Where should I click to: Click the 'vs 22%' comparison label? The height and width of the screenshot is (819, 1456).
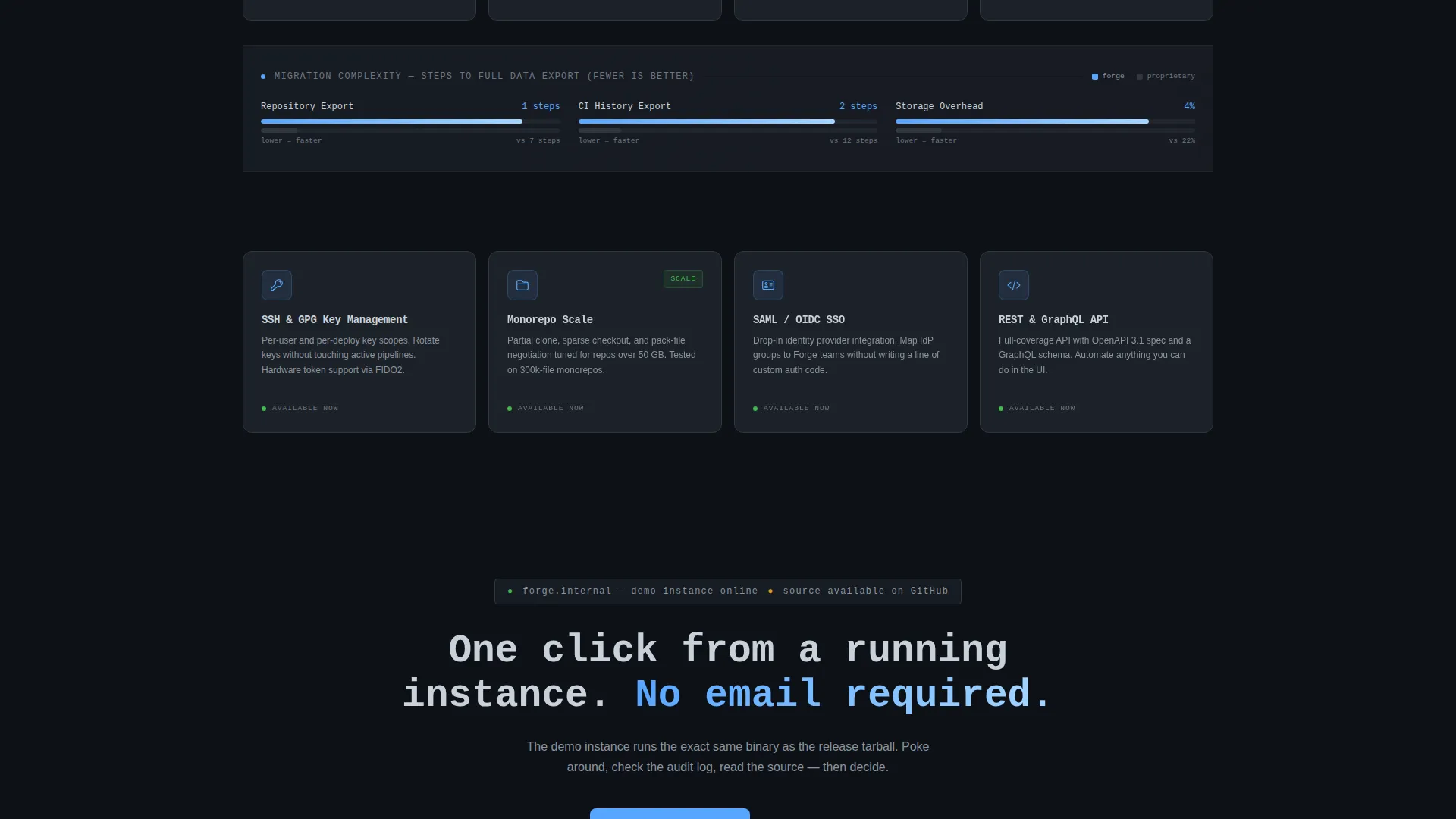(1181, 141)
